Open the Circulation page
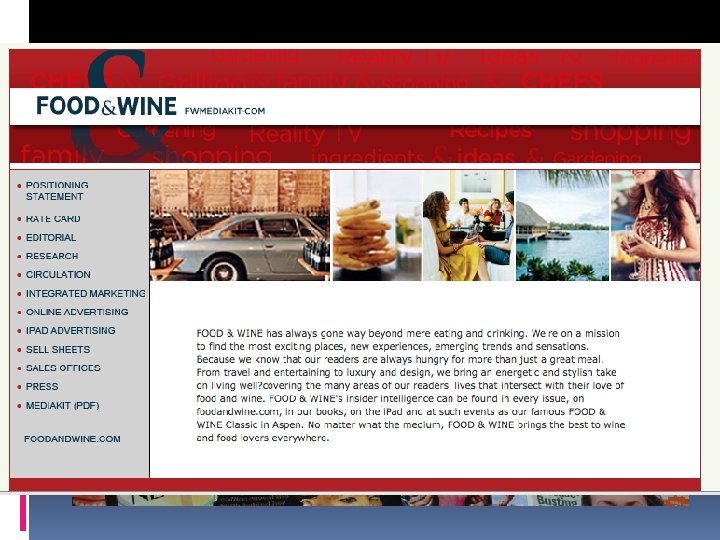Image resolution: width=720 pixels, height=540 pixels. coord(58,275)
